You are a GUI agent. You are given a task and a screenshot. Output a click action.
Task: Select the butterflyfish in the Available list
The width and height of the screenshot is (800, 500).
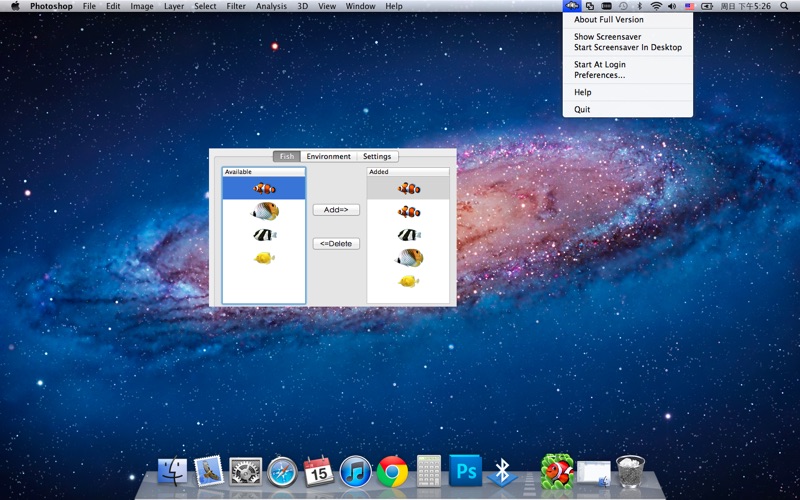coord(264,211)
